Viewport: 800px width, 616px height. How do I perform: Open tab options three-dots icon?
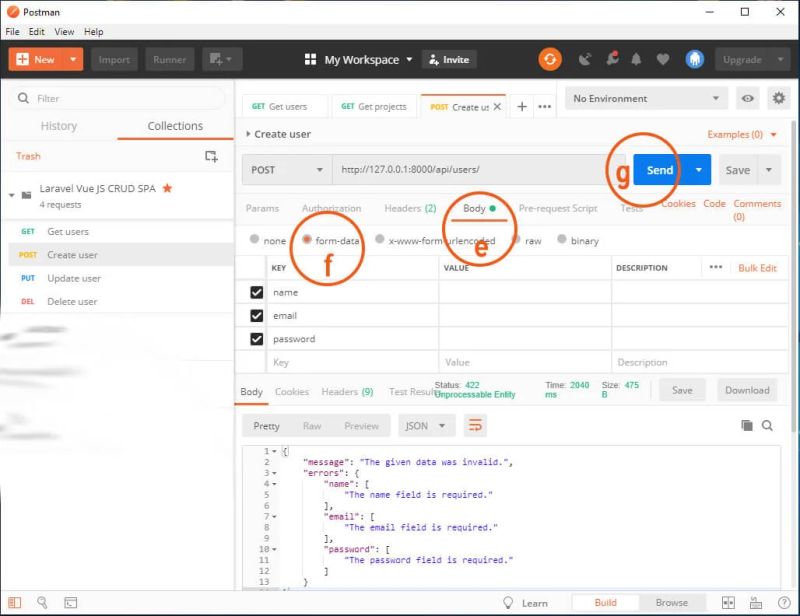pos(544,107)
